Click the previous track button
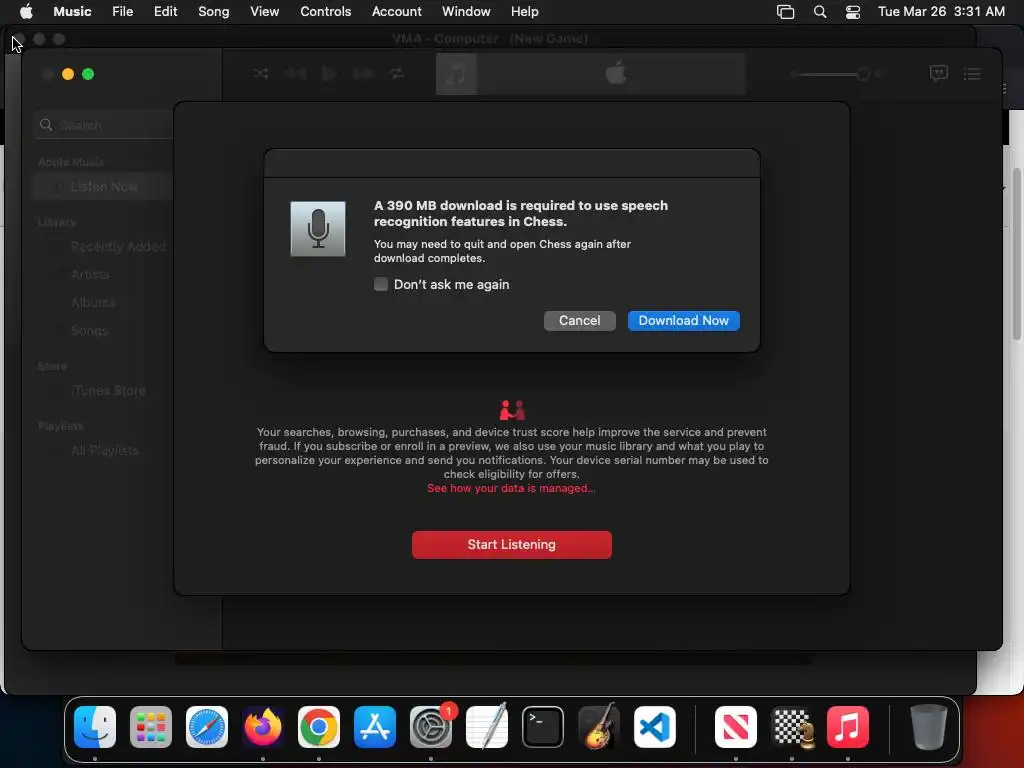The image size is (1024, 768). click(x=295, y=73)
